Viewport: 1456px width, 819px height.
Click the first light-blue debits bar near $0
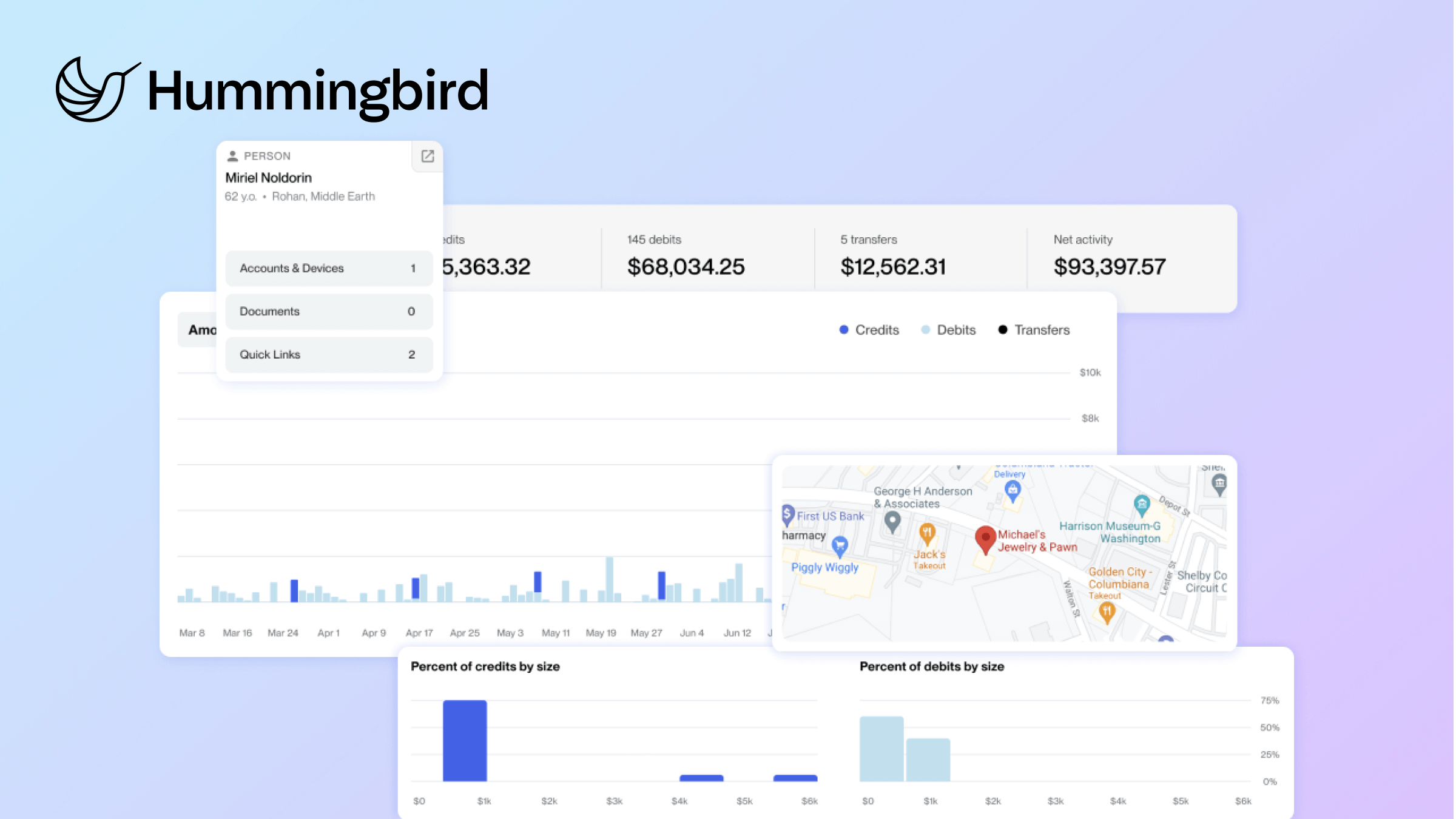tap(881, 749)
